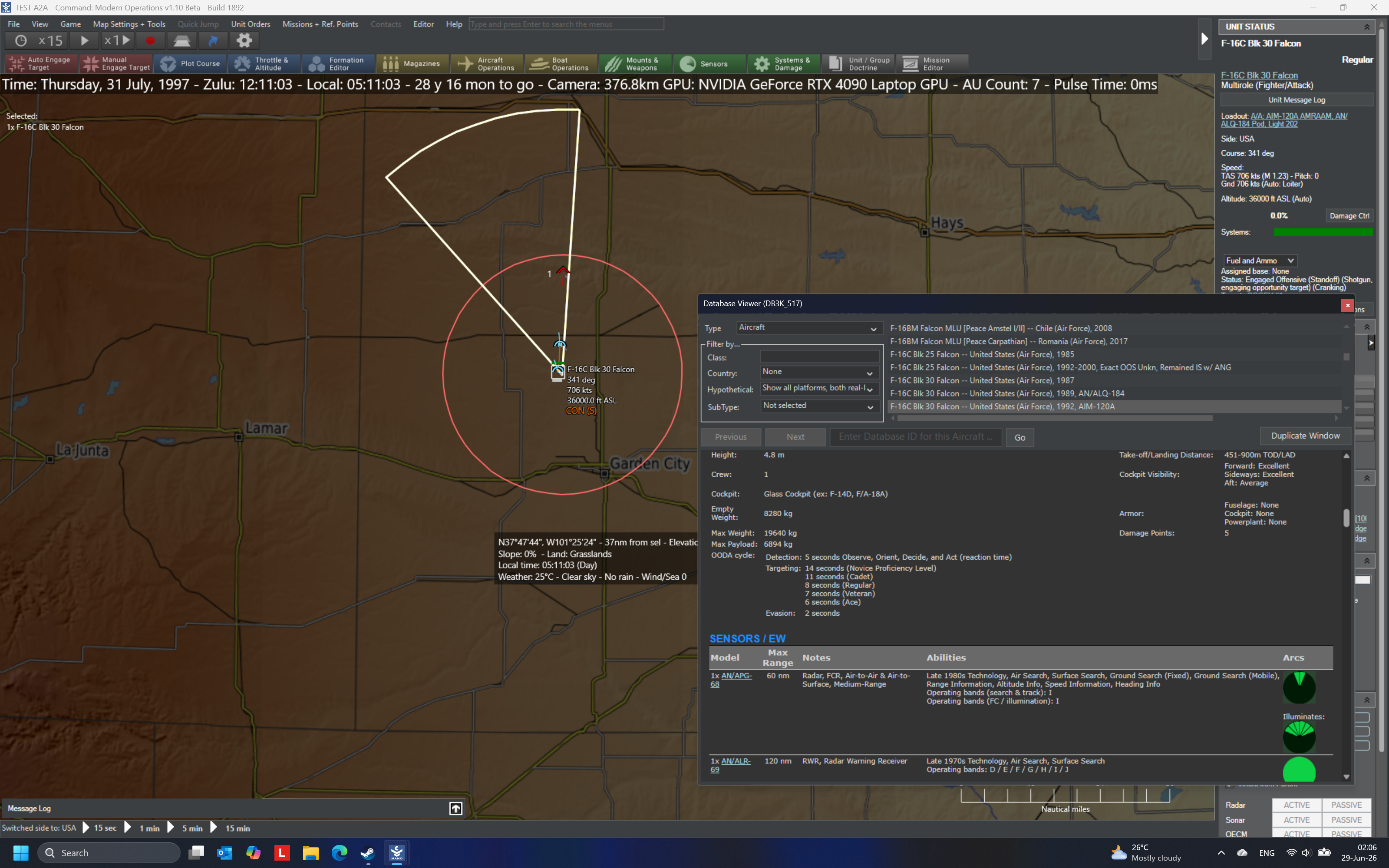The height and width of the screenshot is (868, 1389).
Task: Open the Unit Orders menu
Action: pos(251,24)
